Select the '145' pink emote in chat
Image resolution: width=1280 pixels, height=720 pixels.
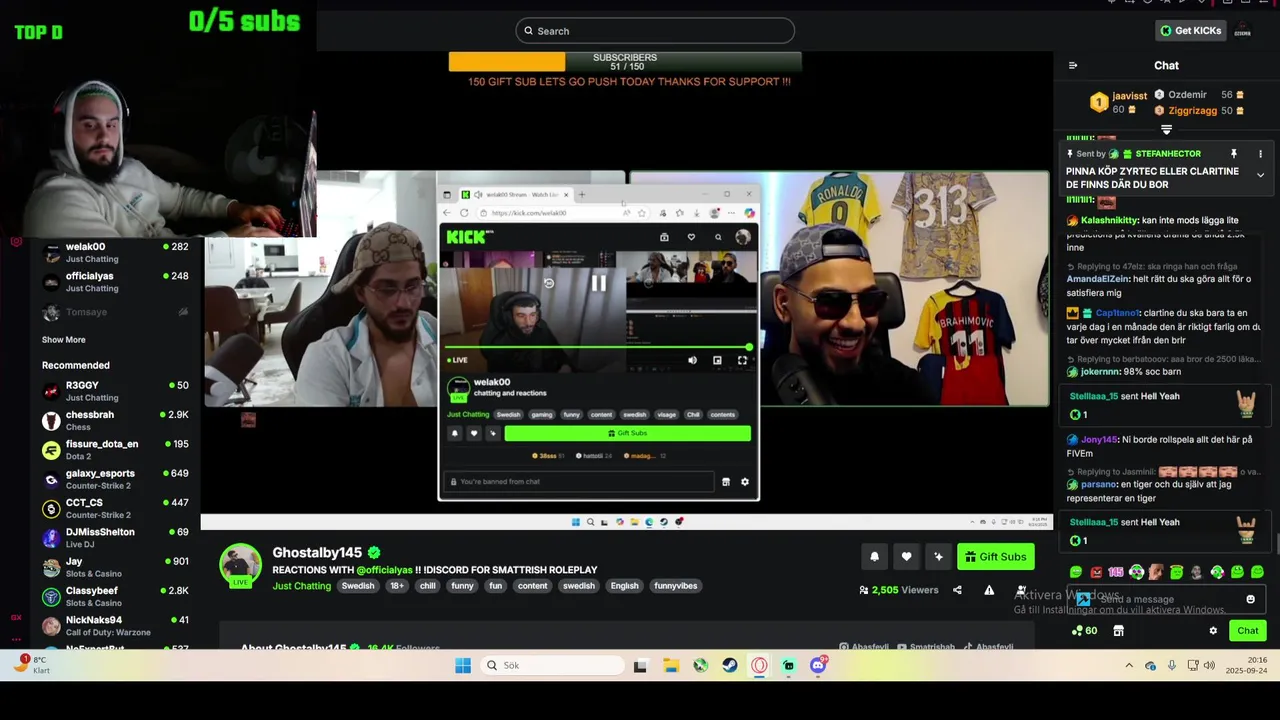pyautogui.click(x=1116, y=572)
